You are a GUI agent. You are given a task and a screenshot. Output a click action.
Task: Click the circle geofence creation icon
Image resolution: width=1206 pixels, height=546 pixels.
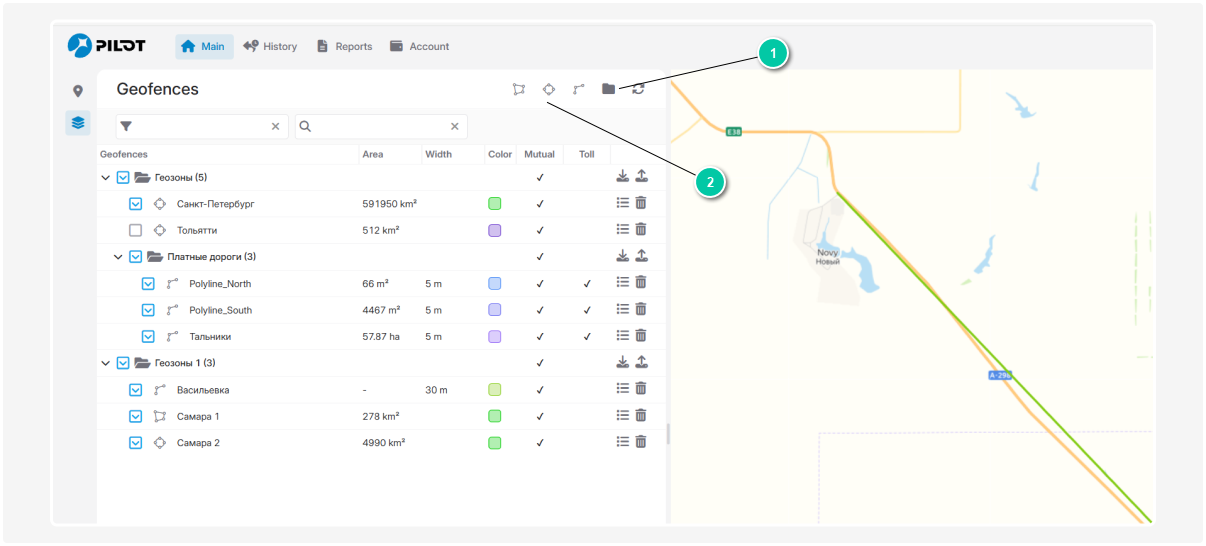click(549, 89)
